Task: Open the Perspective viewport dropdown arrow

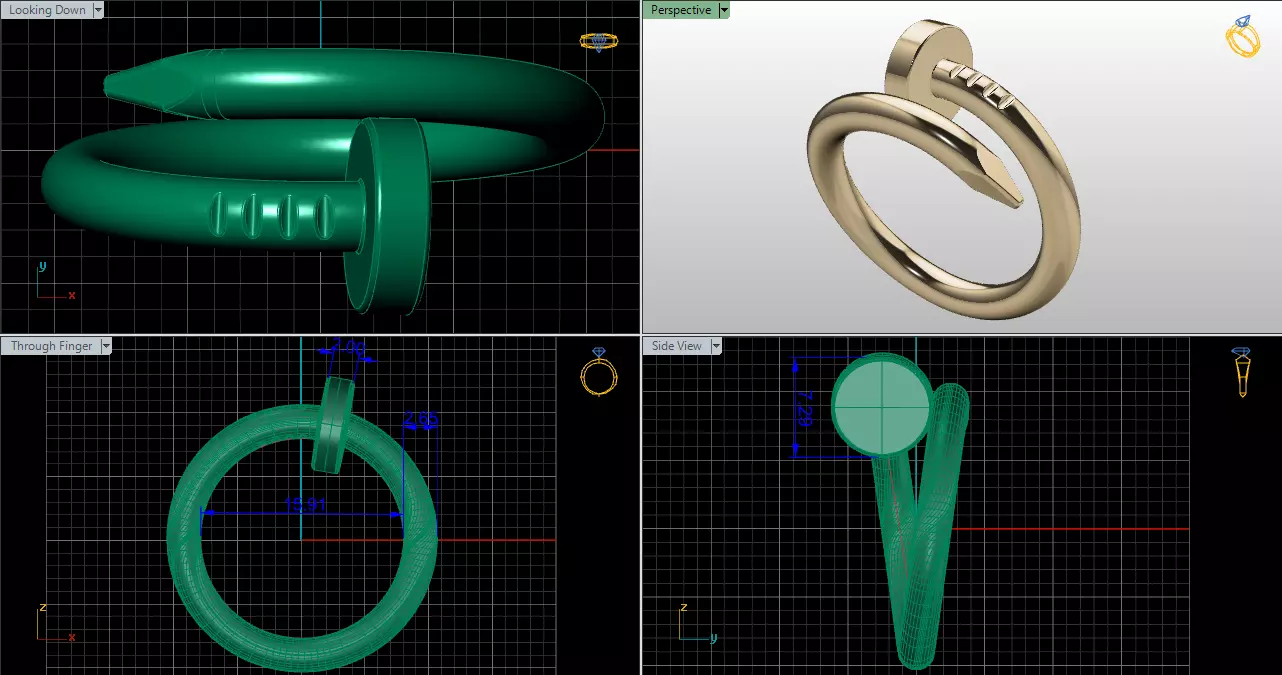Action: click(x=725, y=10)
